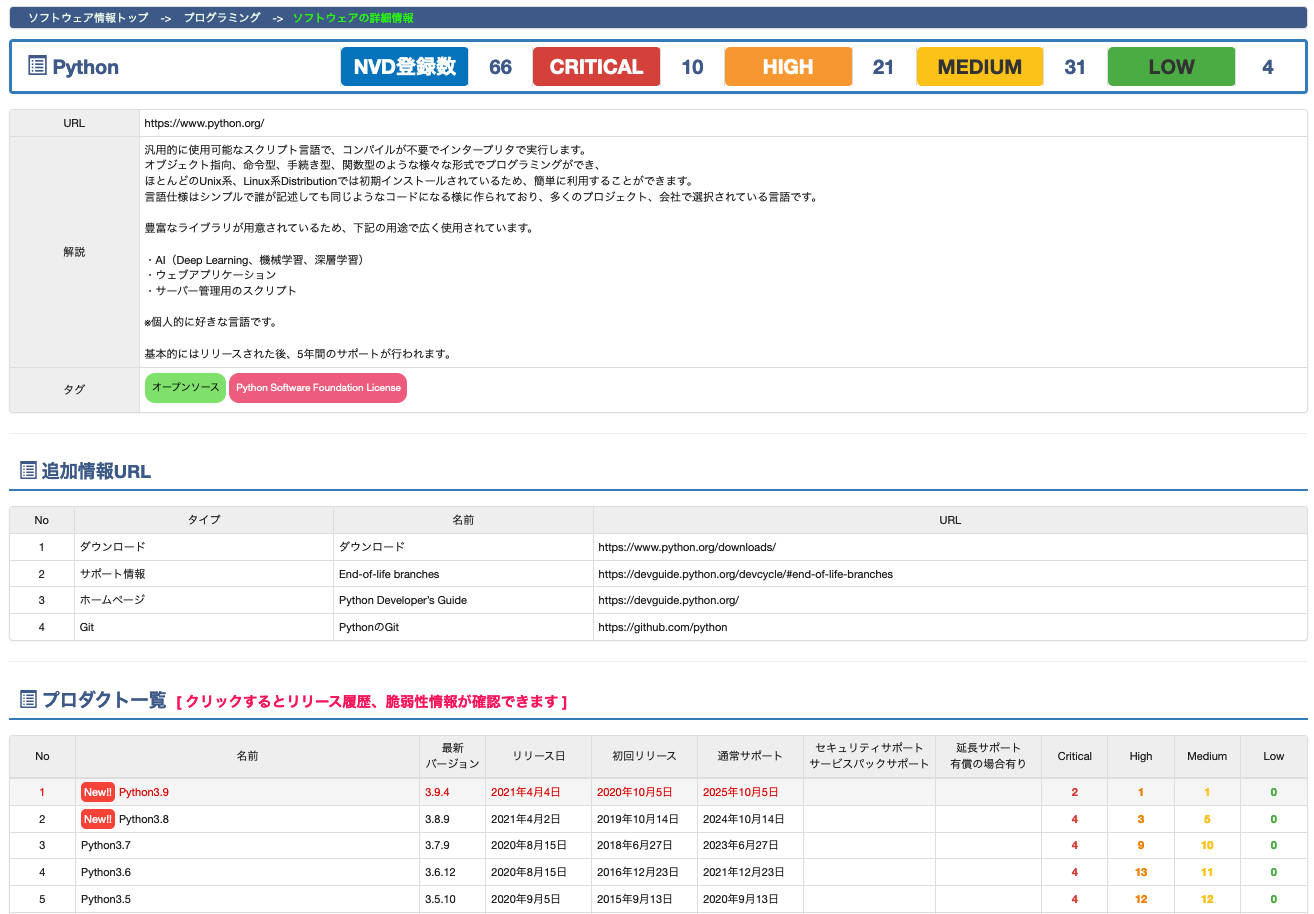1314x914 pixels.
Task: Select the オープンソース tag
Action: coord(186,388)
